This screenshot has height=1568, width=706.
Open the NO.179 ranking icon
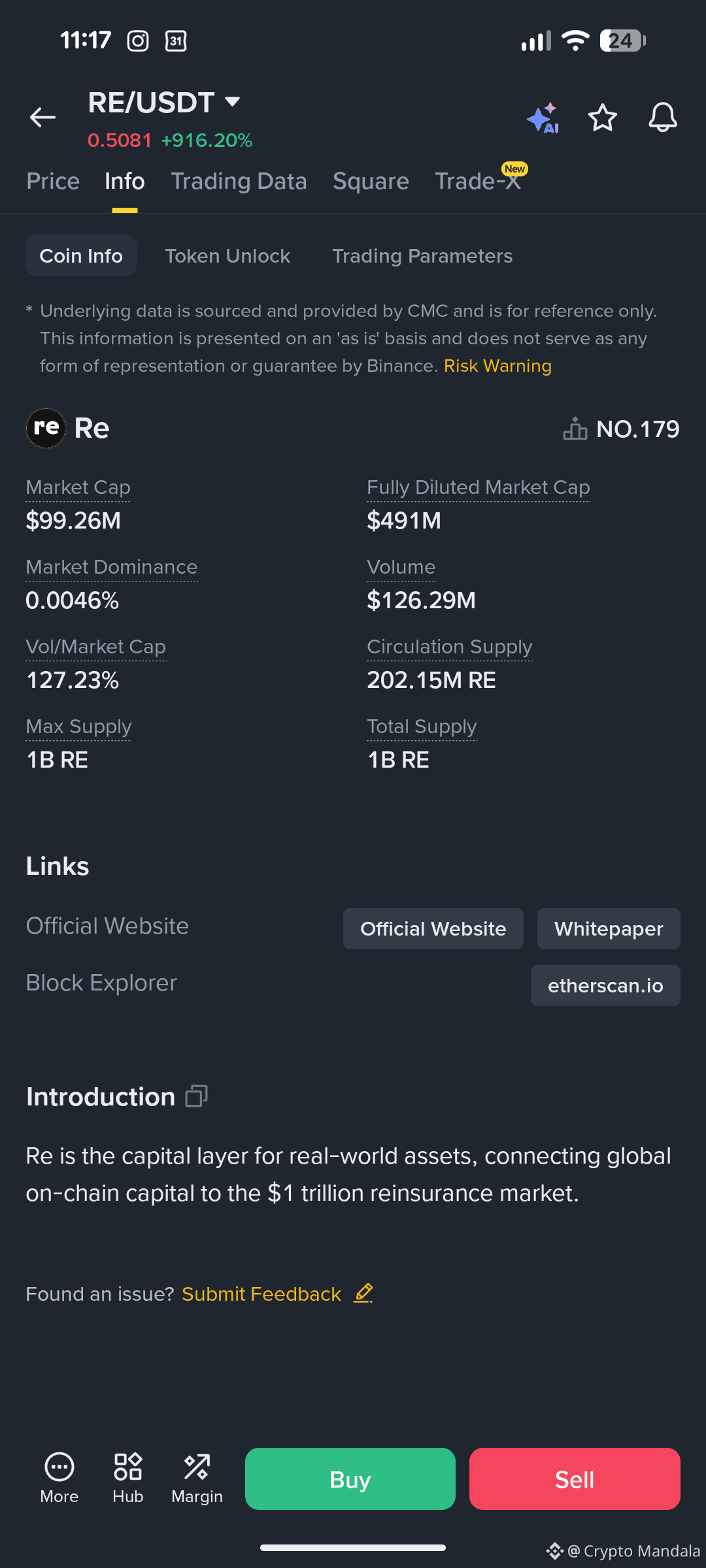pos(575,429)
